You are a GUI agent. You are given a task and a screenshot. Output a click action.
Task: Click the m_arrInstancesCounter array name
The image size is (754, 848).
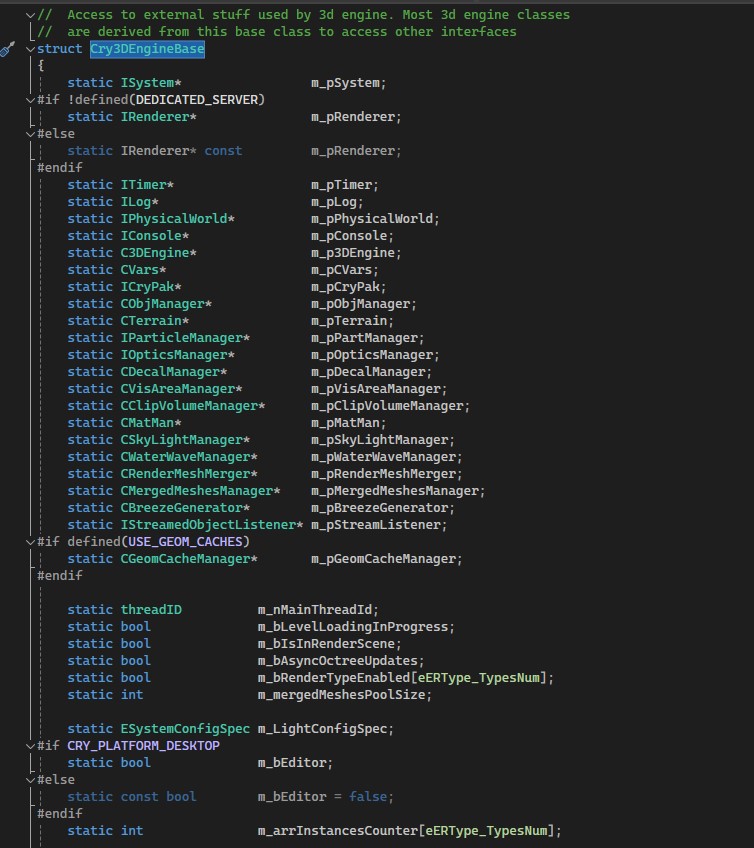[x=338, y=831]
